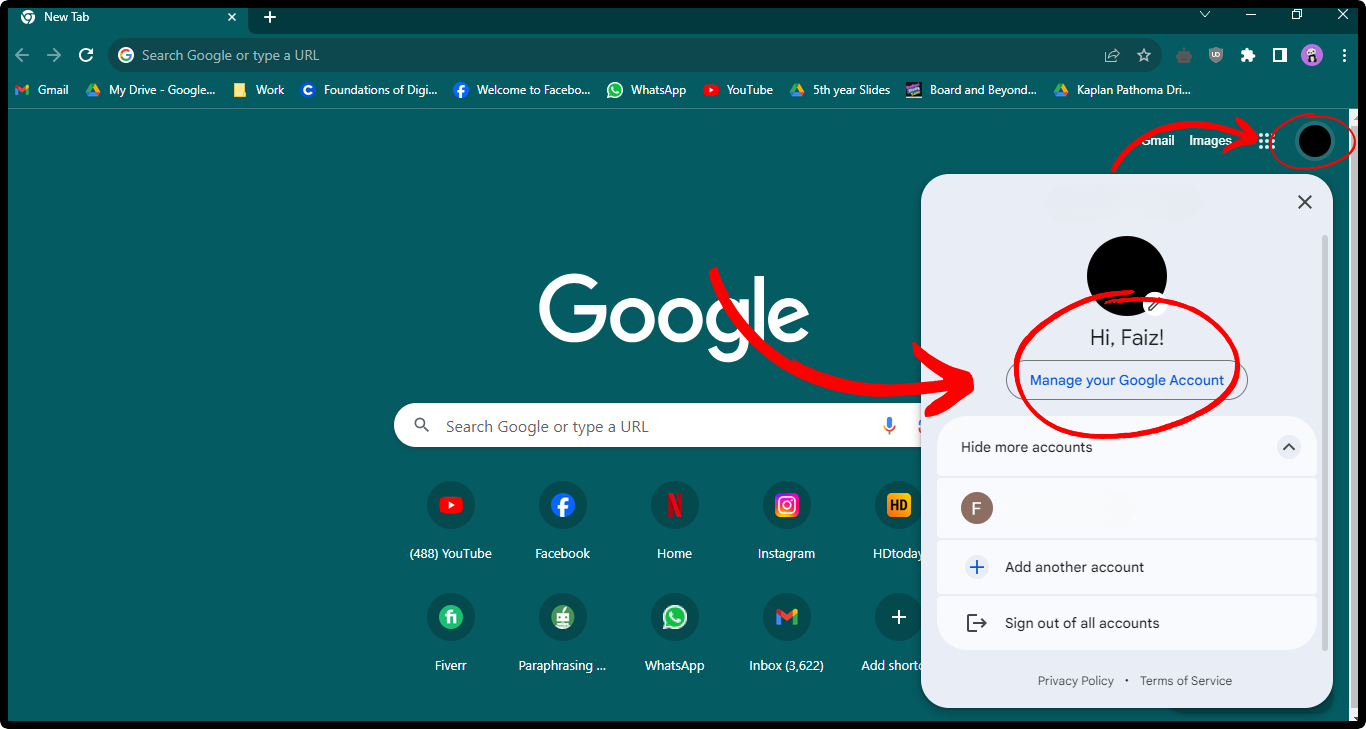Reload the page with the refresh icon
The height and width of the screenshot is (729, 1366).
coord(86,55)
